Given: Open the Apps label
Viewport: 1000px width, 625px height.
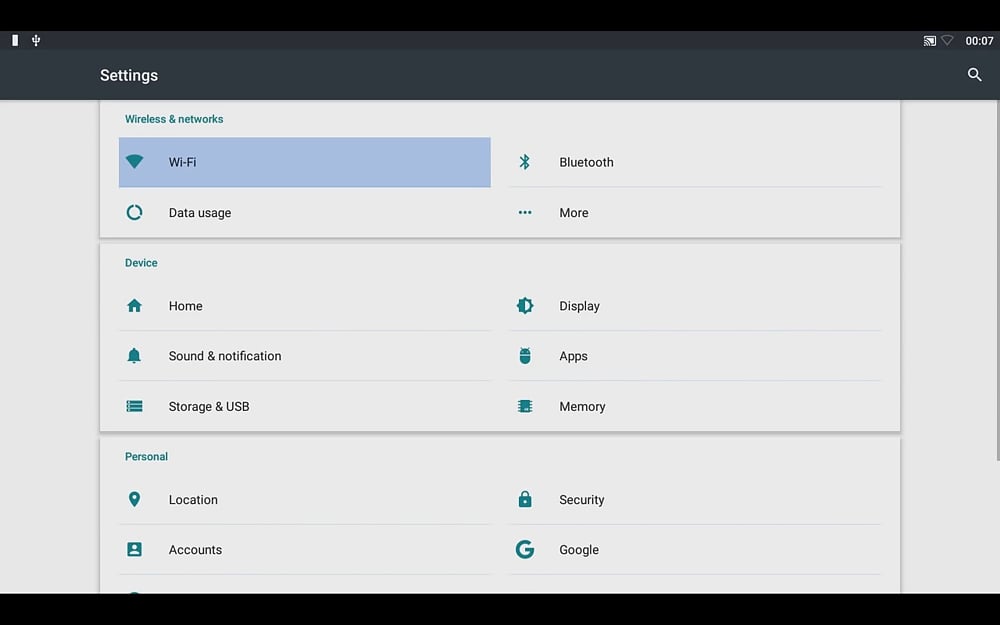Looking at the screenshot, I should (573, 357).
